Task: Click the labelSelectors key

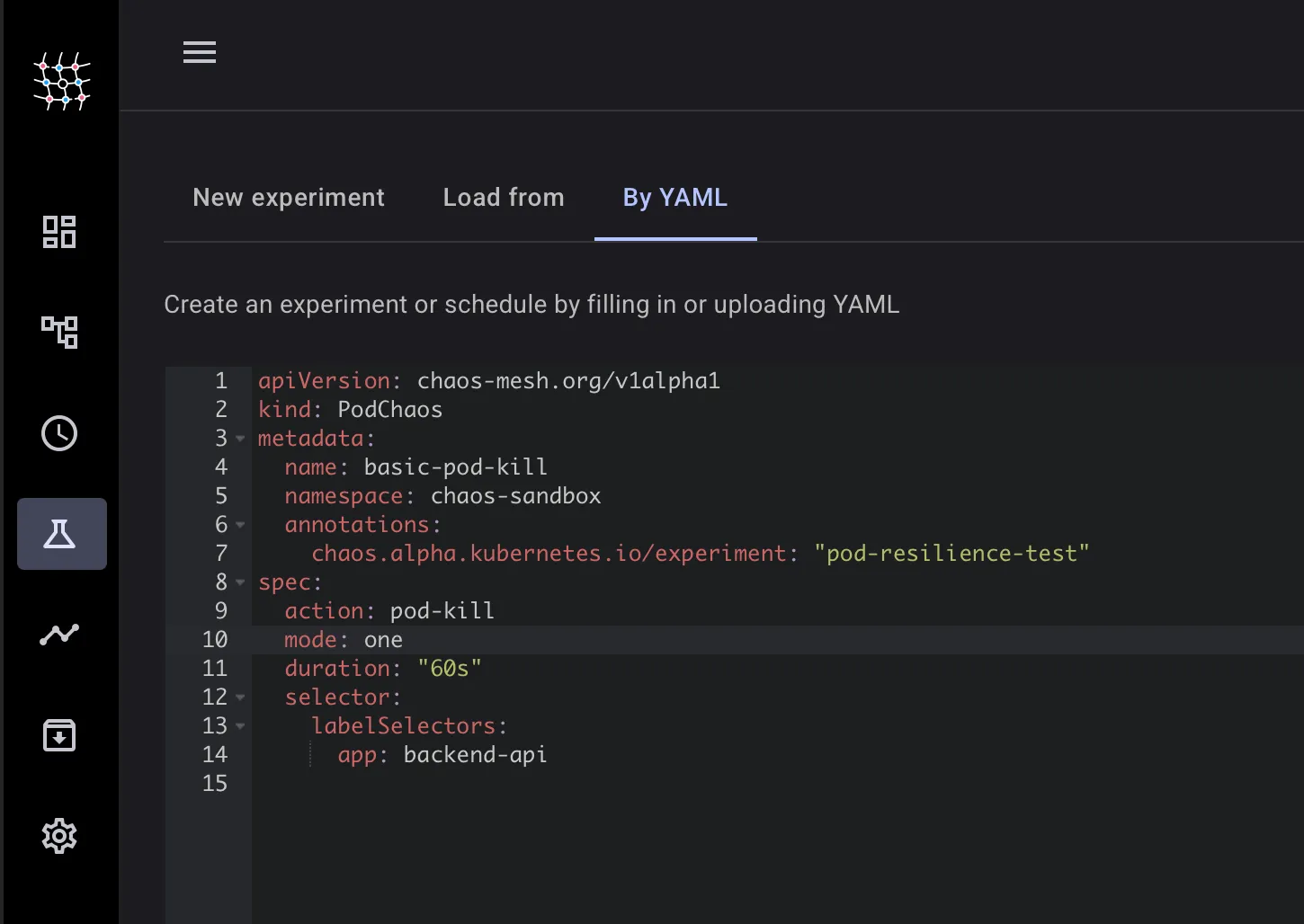Action: 404,726
